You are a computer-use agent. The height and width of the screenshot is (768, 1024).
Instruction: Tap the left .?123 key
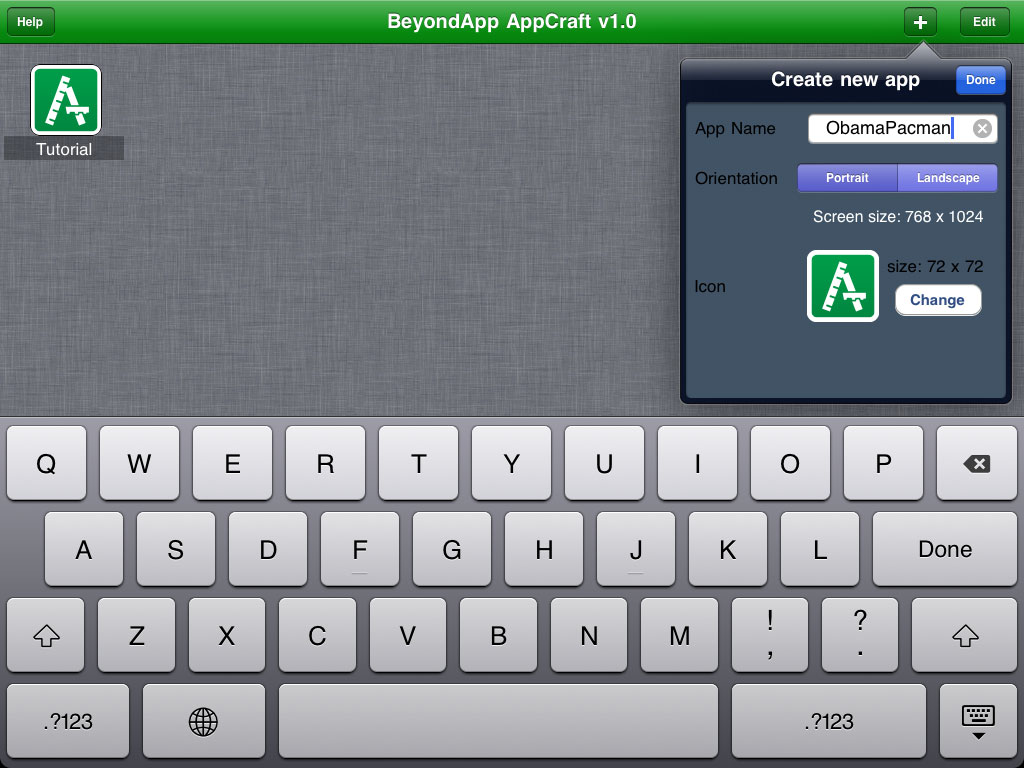[68, 722]
